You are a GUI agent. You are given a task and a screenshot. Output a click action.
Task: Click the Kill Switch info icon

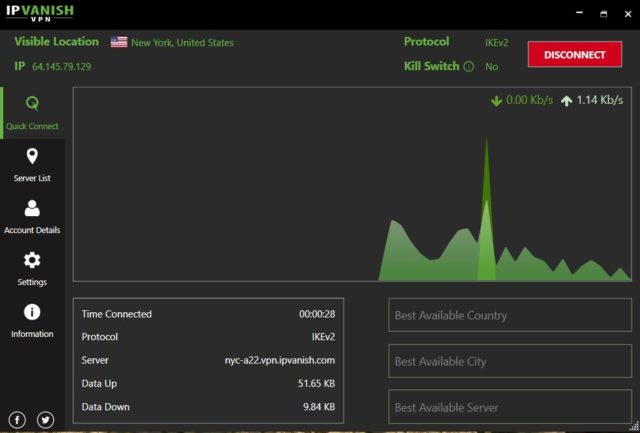coord(469,66)
